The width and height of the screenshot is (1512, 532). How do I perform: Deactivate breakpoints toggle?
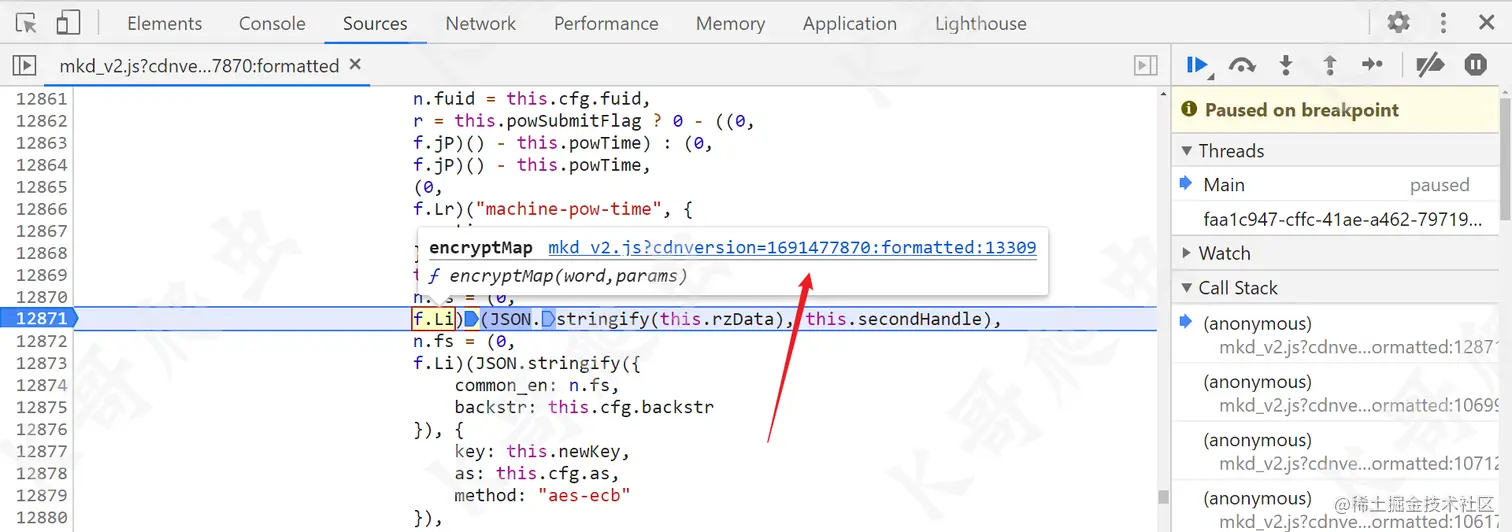point(1430,65)
